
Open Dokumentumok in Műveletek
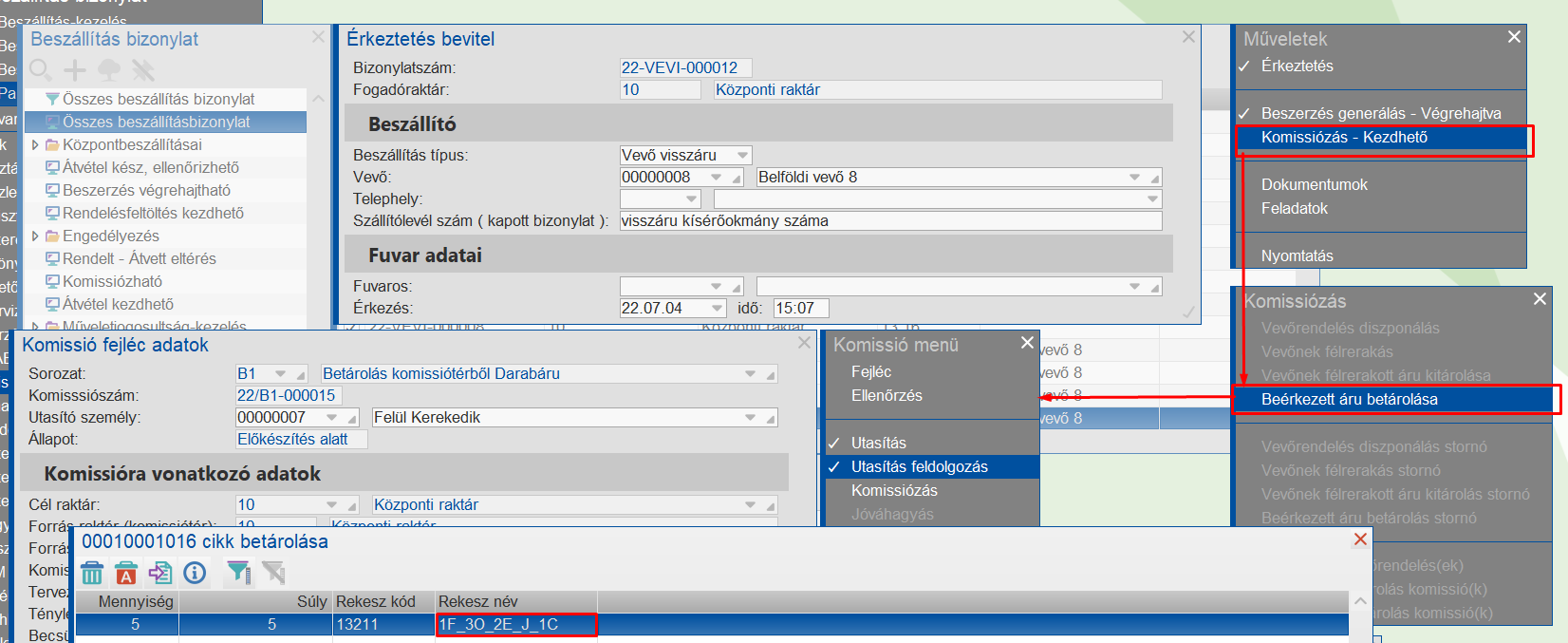coord(1314,184)
